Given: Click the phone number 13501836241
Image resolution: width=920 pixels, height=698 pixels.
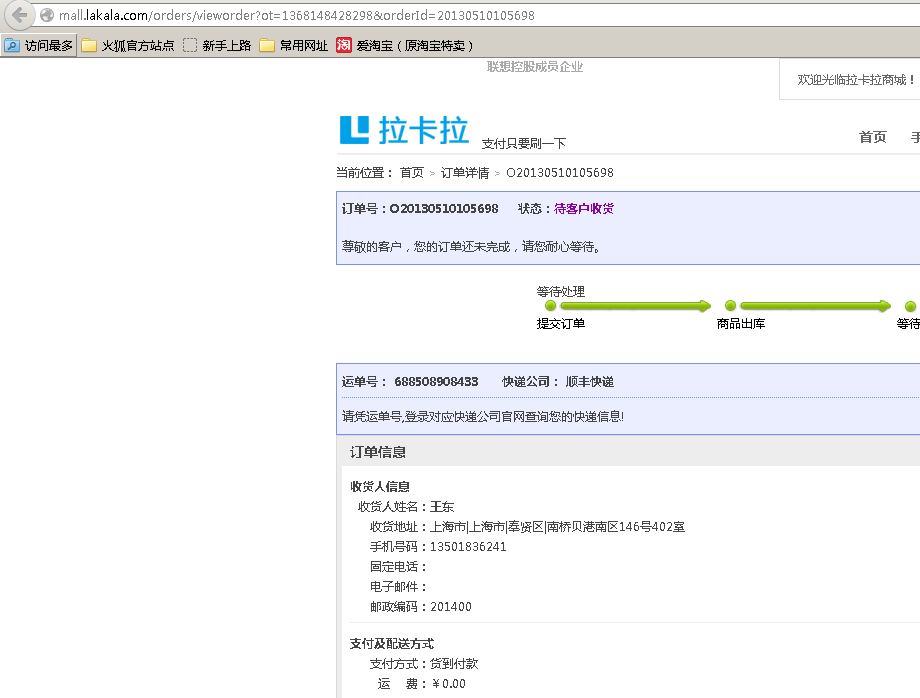Looking at the screenshot, I should pyautogui.click(x=468, y=547).
